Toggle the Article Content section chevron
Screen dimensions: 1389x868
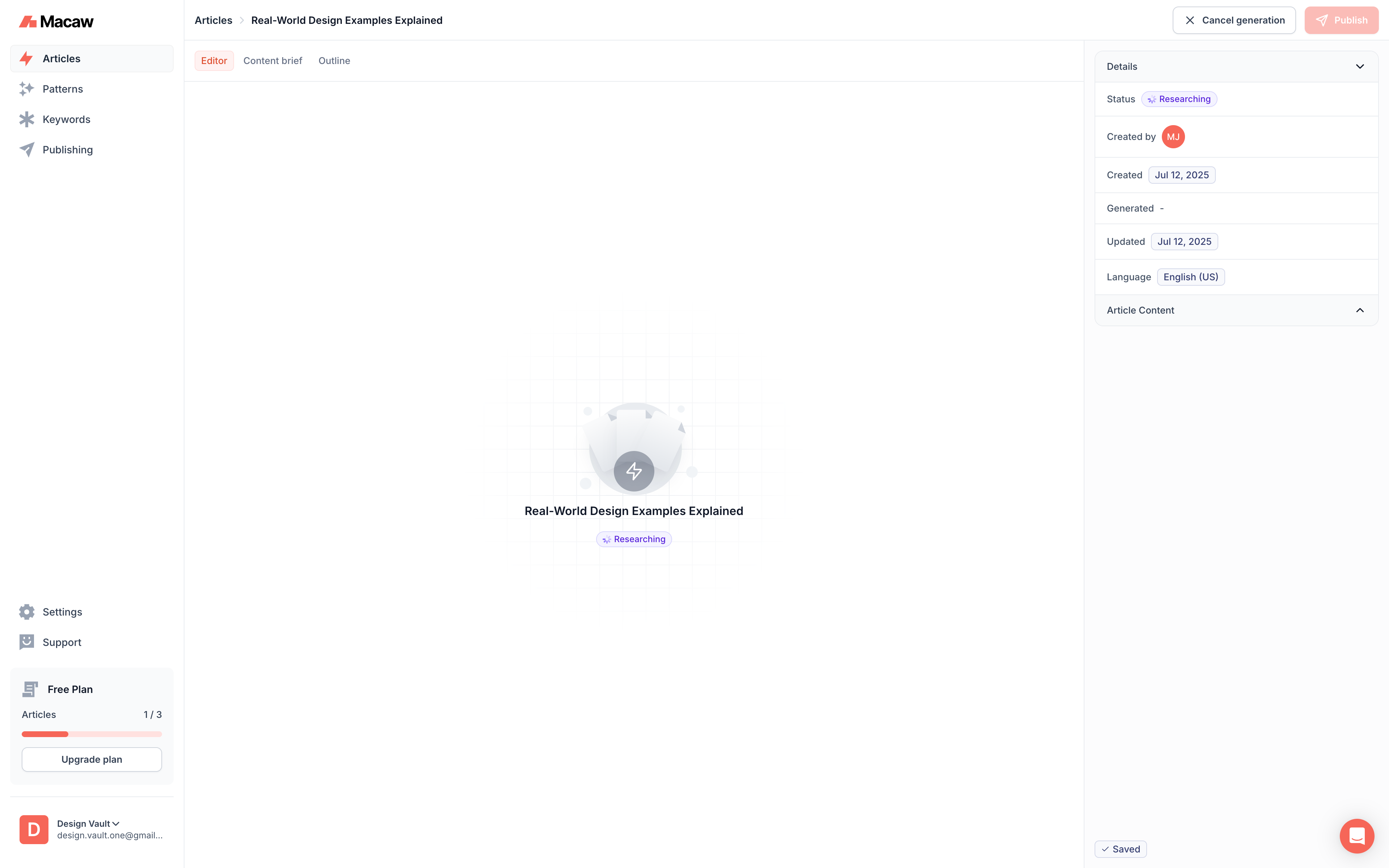[1359, 310]
